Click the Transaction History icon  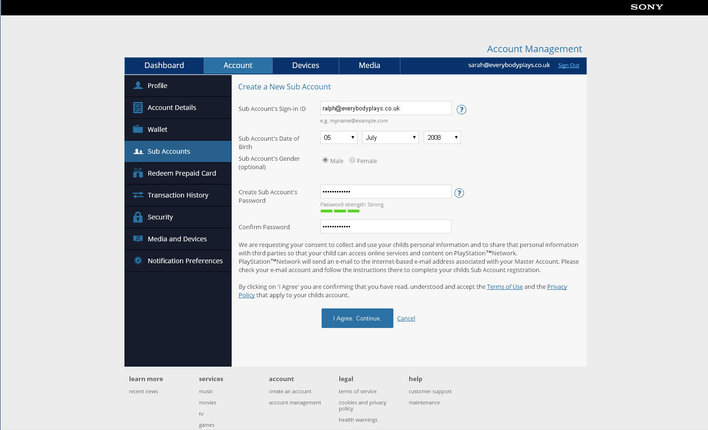point(138,195)
